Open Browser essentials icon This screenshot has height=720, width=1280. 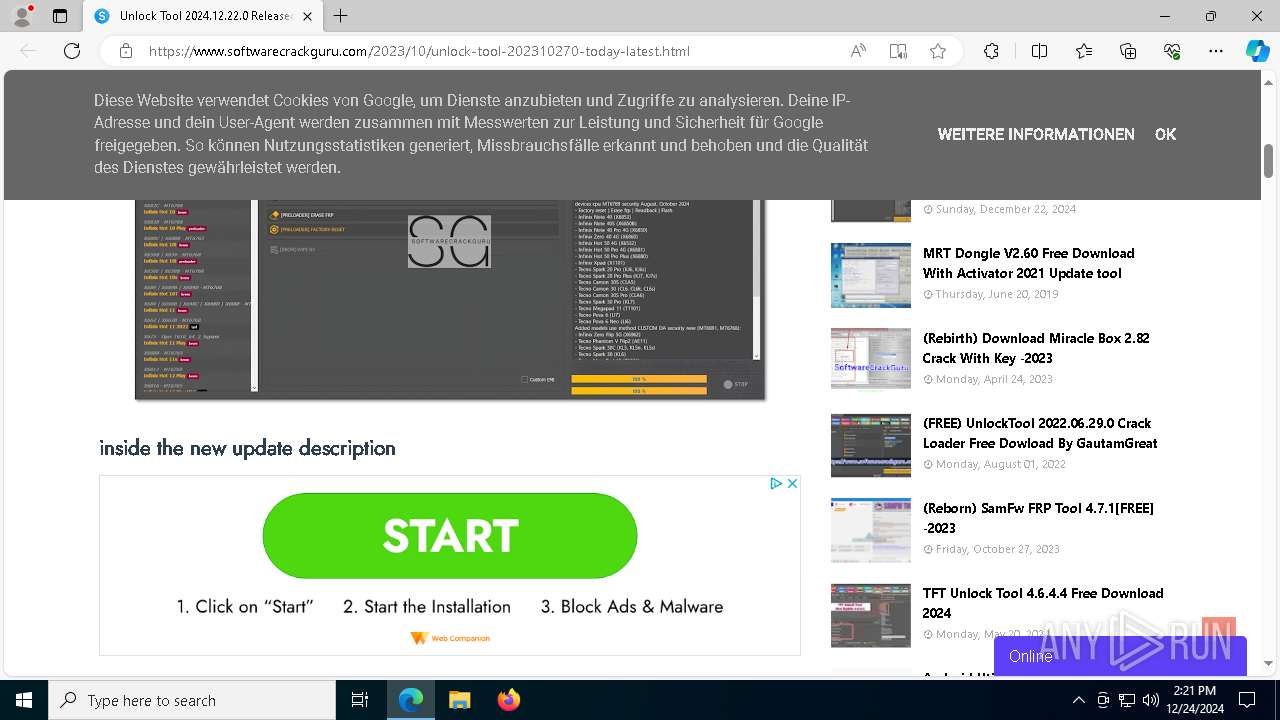click(x=1172, y=51)
